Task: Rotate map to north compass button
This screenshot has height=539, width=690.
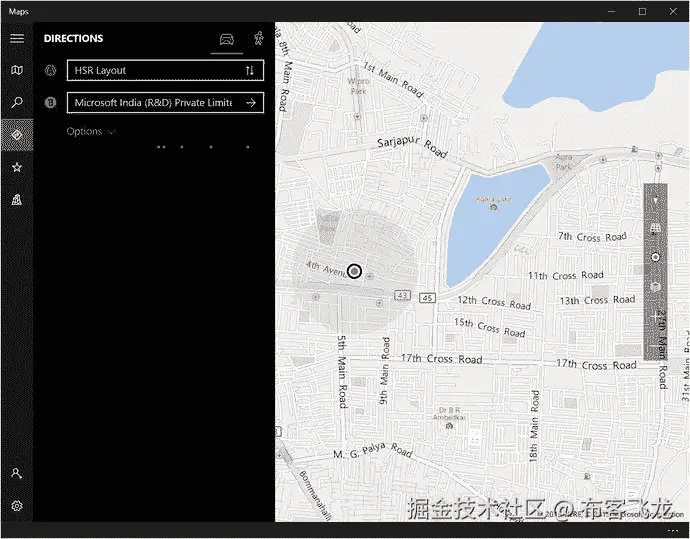Action: [655, 200]
